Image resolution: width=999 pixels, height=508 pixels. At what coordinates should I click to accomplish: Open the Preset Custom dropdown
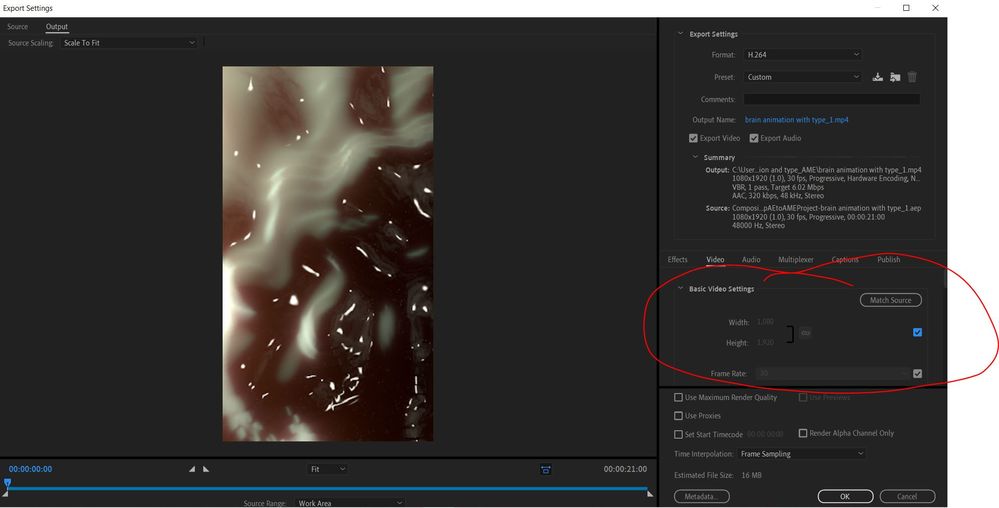coord(803,77)
